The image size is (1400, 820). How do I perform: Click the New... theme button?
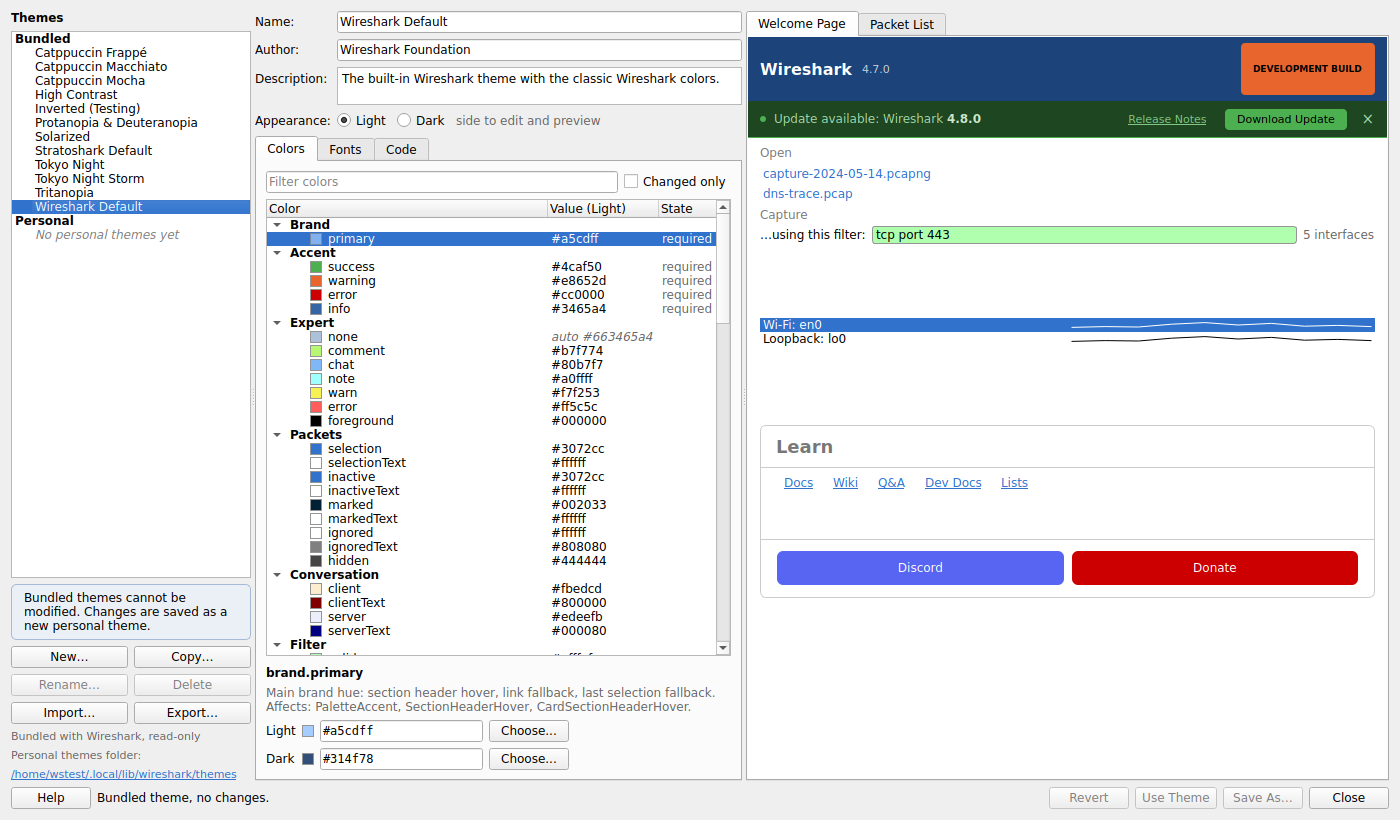coord(69,657)
